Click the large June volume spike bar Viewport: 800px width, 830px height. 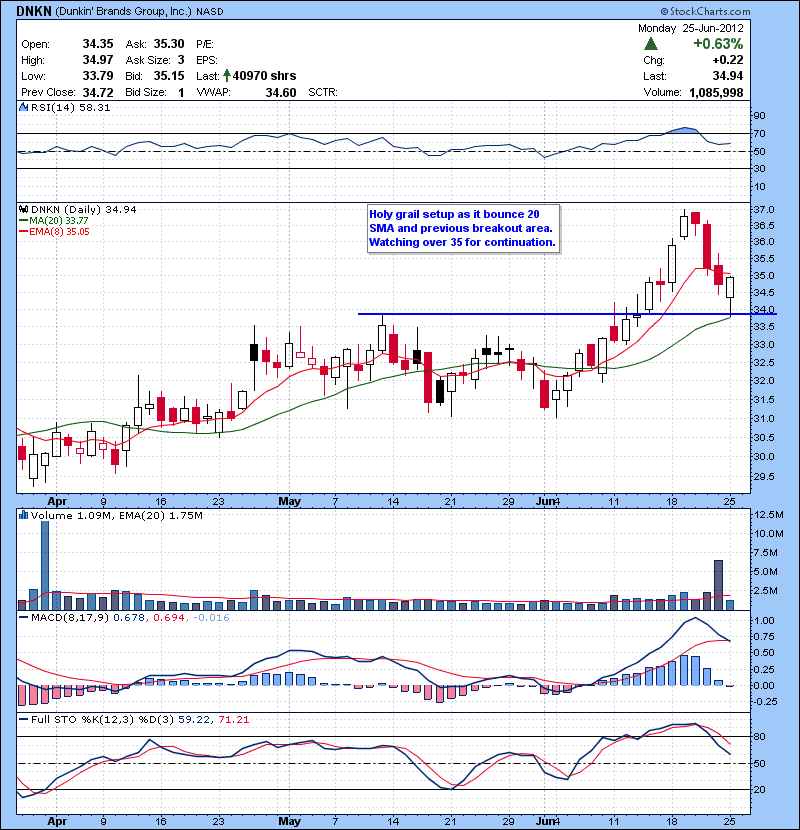[718, 585]
